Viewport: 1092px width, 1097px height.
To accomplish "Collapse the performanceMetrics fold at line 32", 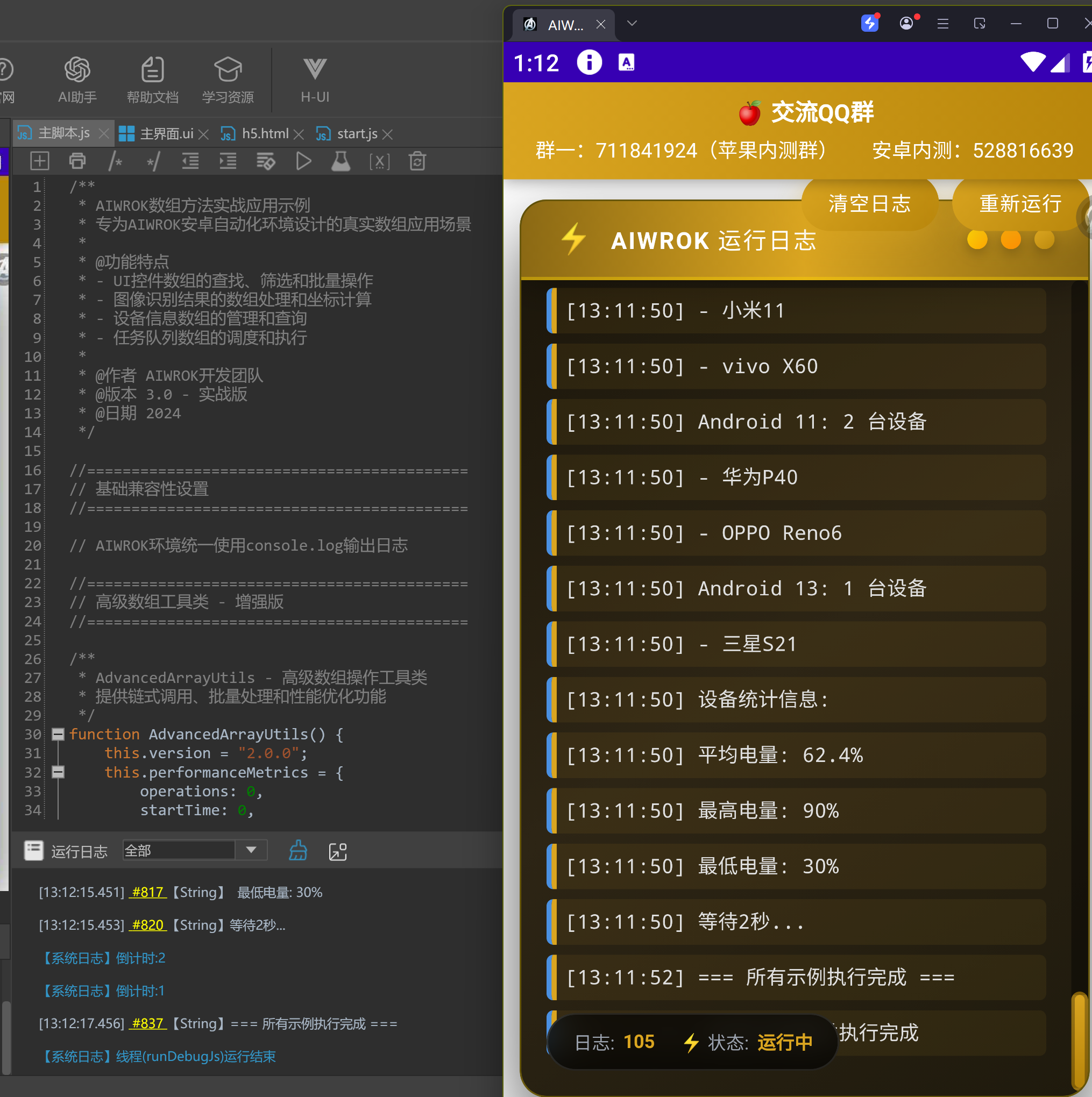I will coord(58,772).
